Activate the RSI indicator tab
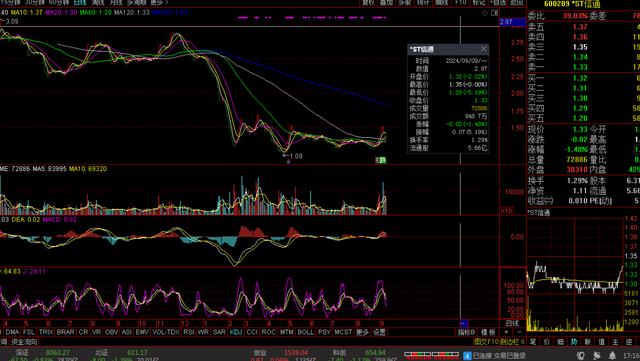 (189, 332)
